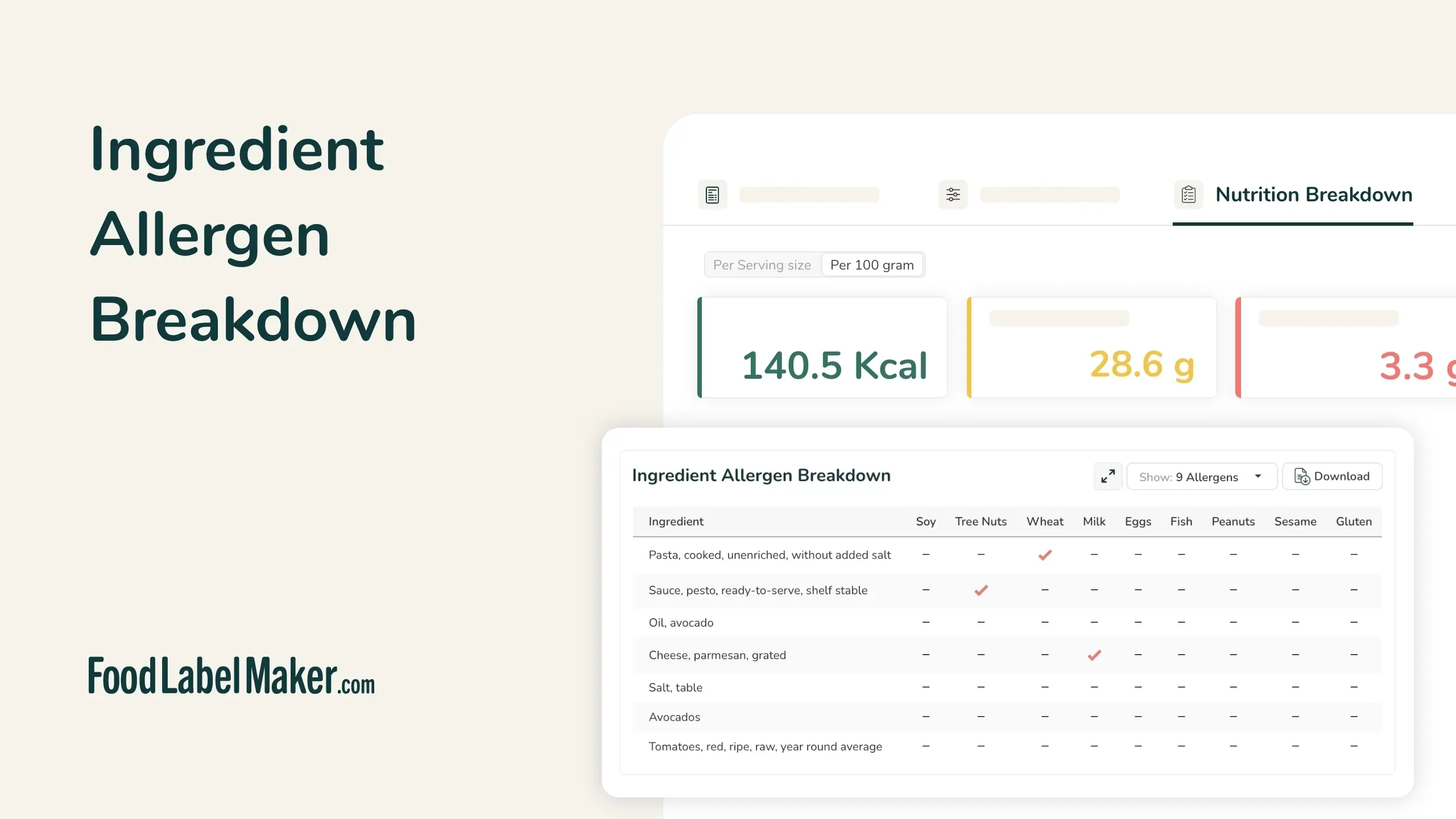Screen dimensions: 1456x819
Task: Select the 140.5 Kcal summary card
Action: [822, 347]
